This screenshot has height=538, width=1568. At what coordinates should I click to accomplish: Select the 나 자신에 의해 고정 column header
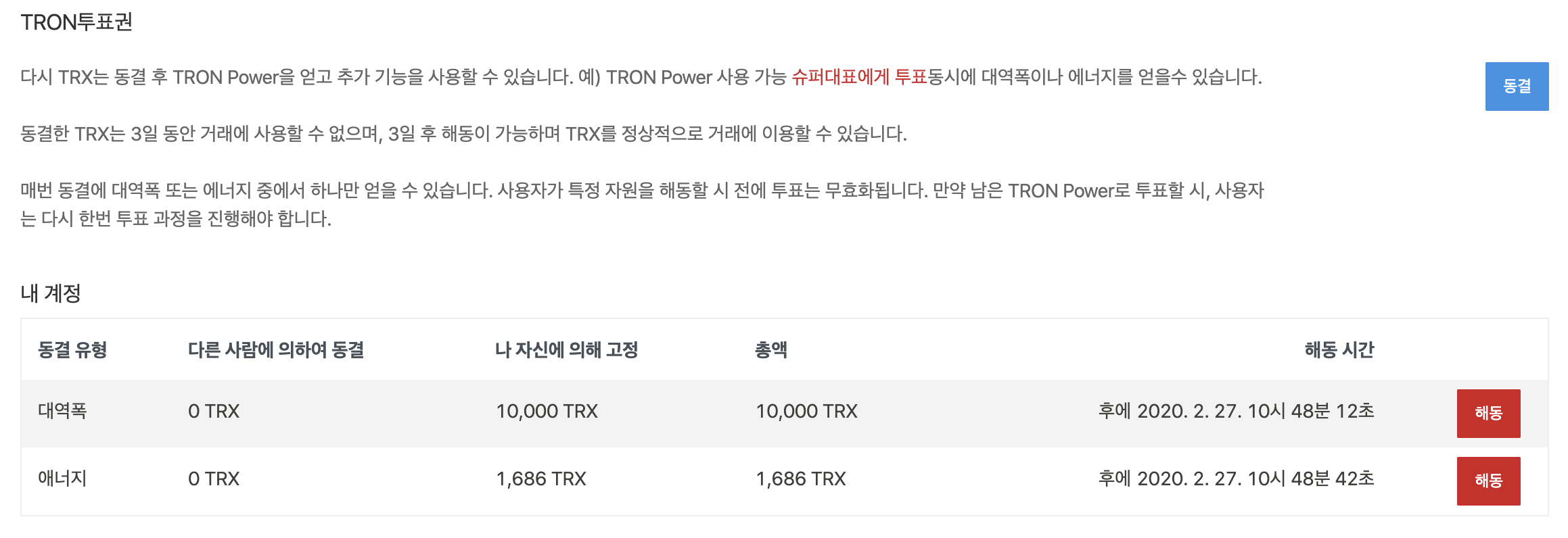coord(567,349)
